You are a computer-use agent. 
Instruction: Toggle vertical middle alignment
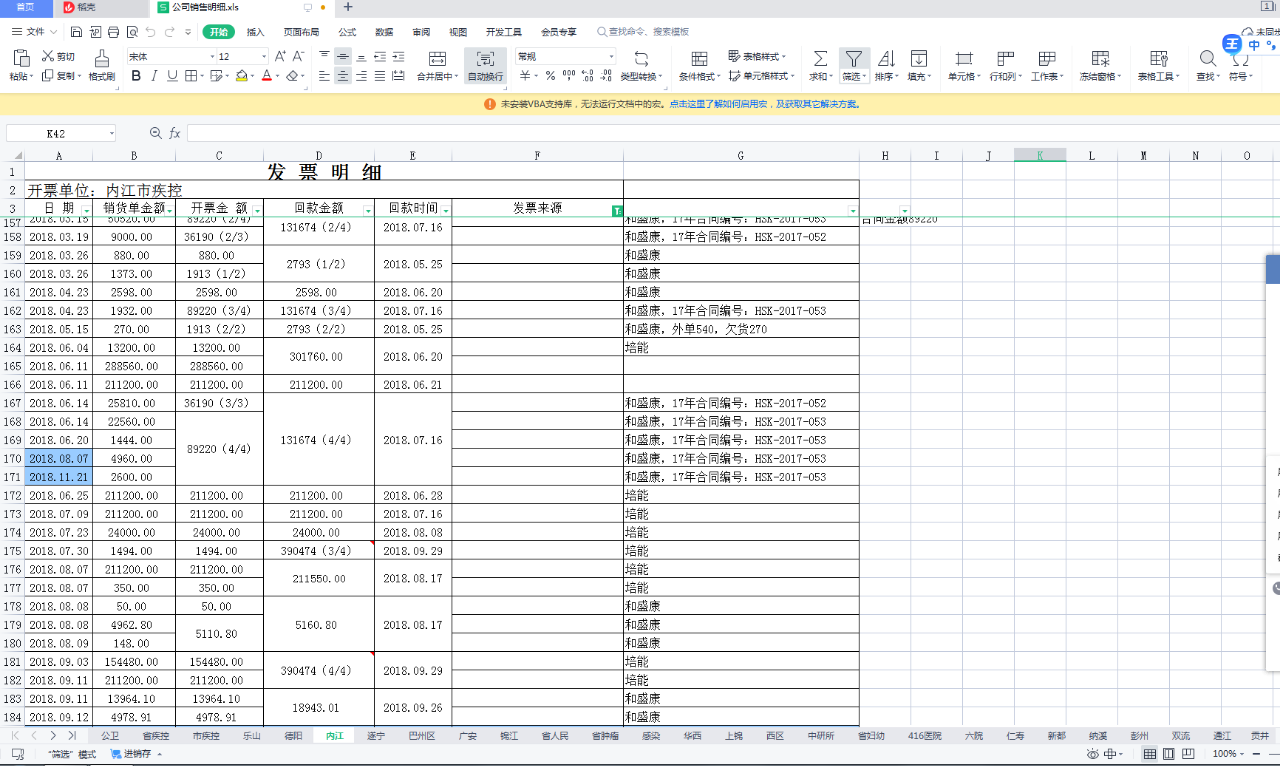pos(343,57)
